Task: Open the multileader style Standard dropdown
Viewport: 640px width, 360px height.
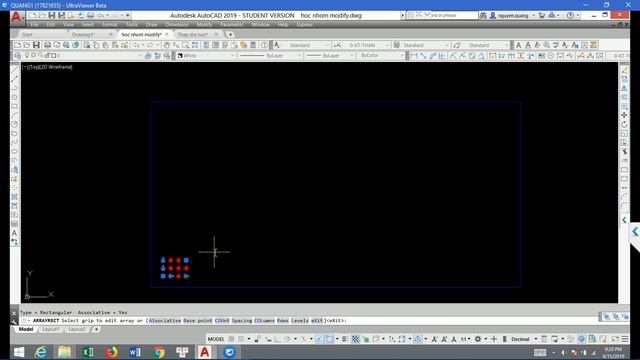Action: pyautogui.click(x=486, y=45)
